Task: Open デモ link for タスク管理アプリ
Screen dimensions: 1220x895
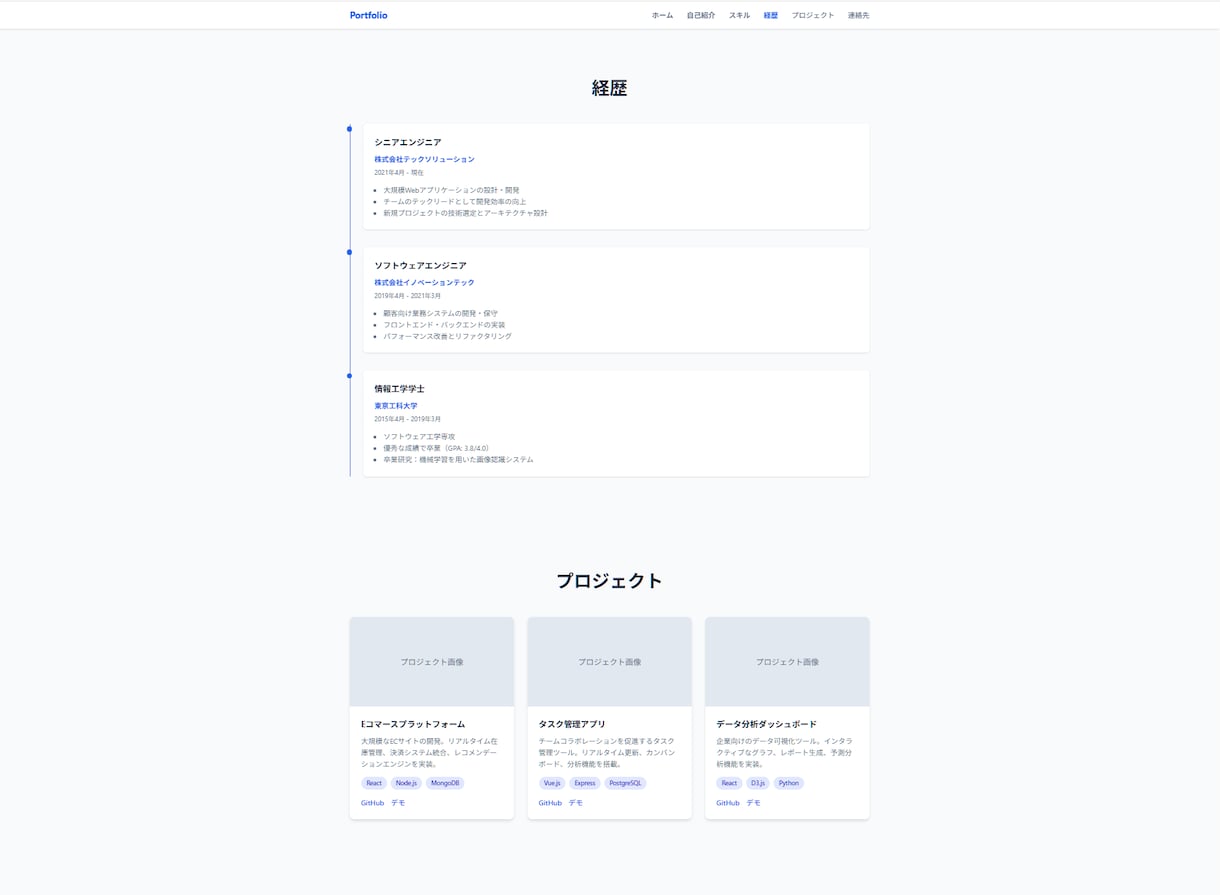Action: pyautogui.click(x=576, y=803)
